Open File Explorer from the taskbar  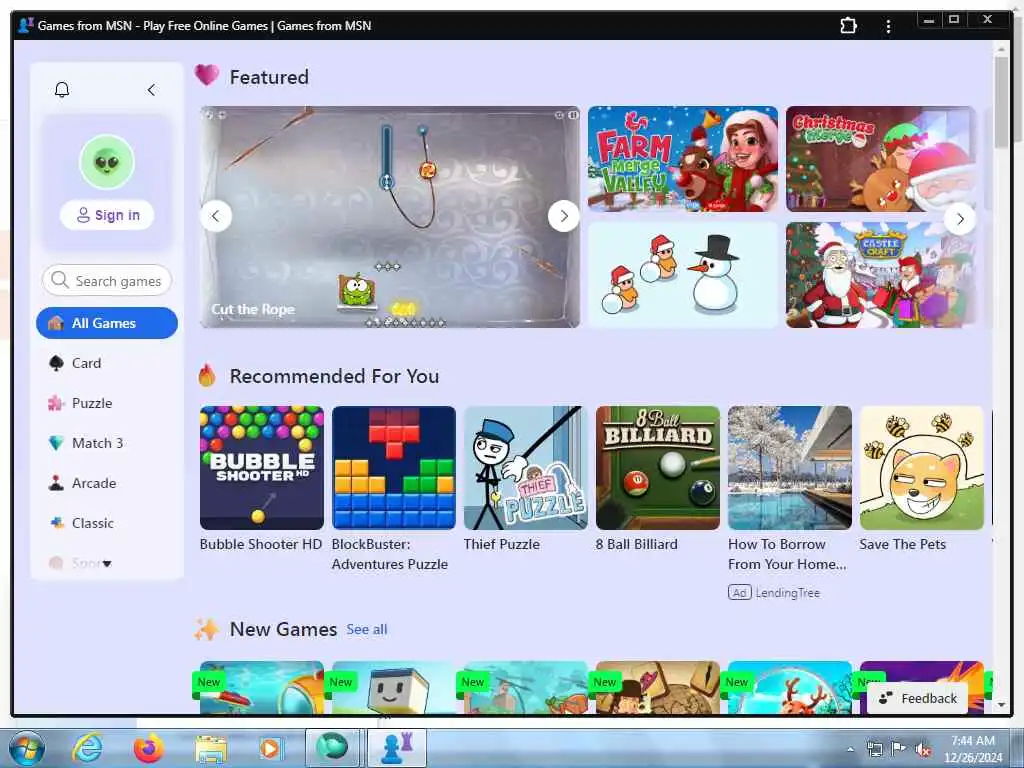[210, 749]
